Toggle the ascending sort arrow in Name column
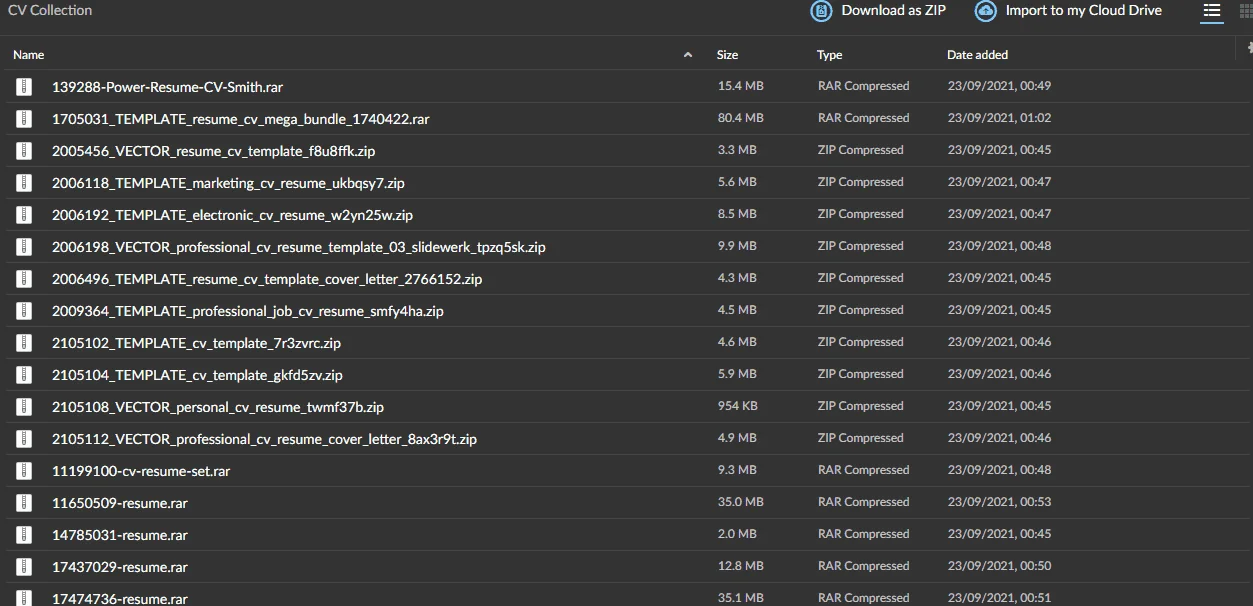 click(x=687, y=55)
